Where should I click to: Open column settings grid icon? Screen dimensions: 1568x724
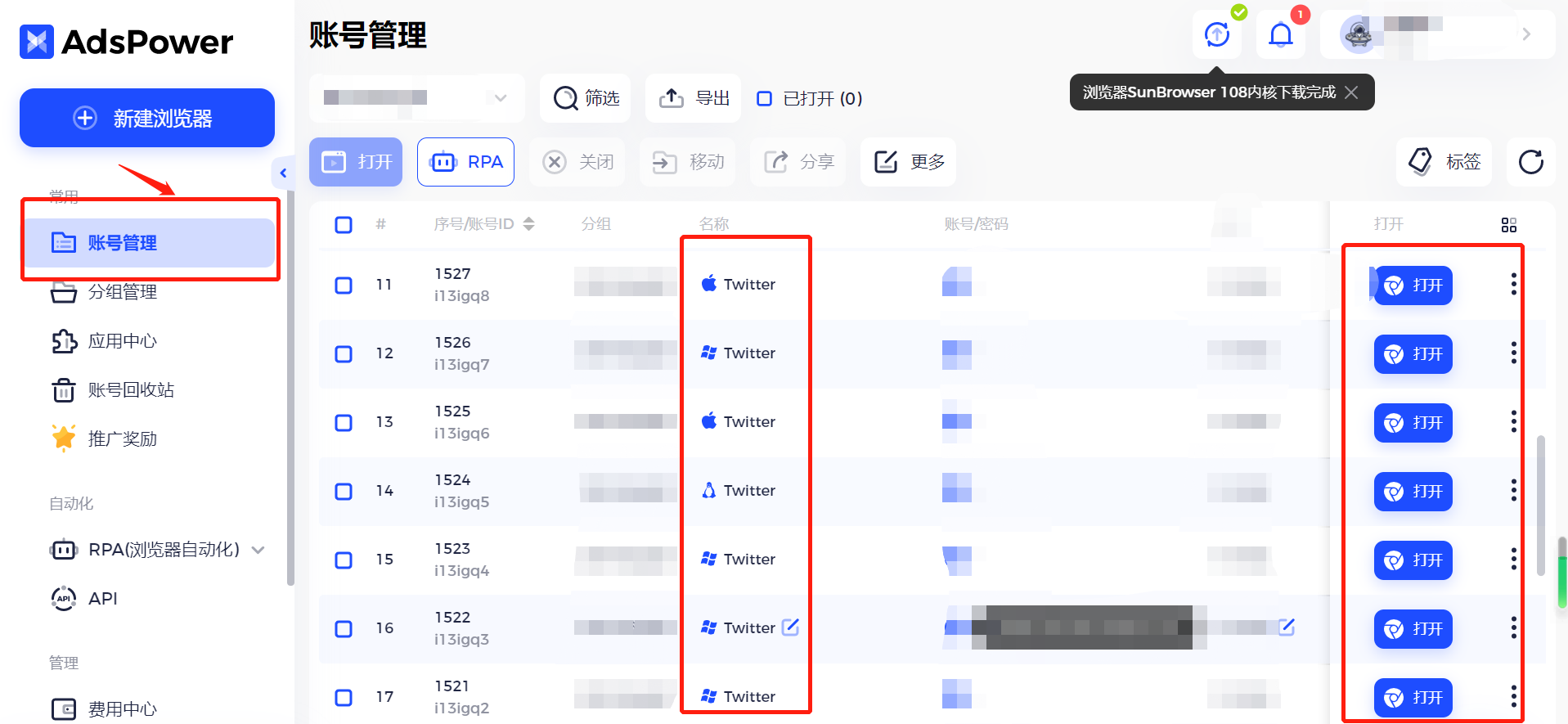tap(1508, 225)
